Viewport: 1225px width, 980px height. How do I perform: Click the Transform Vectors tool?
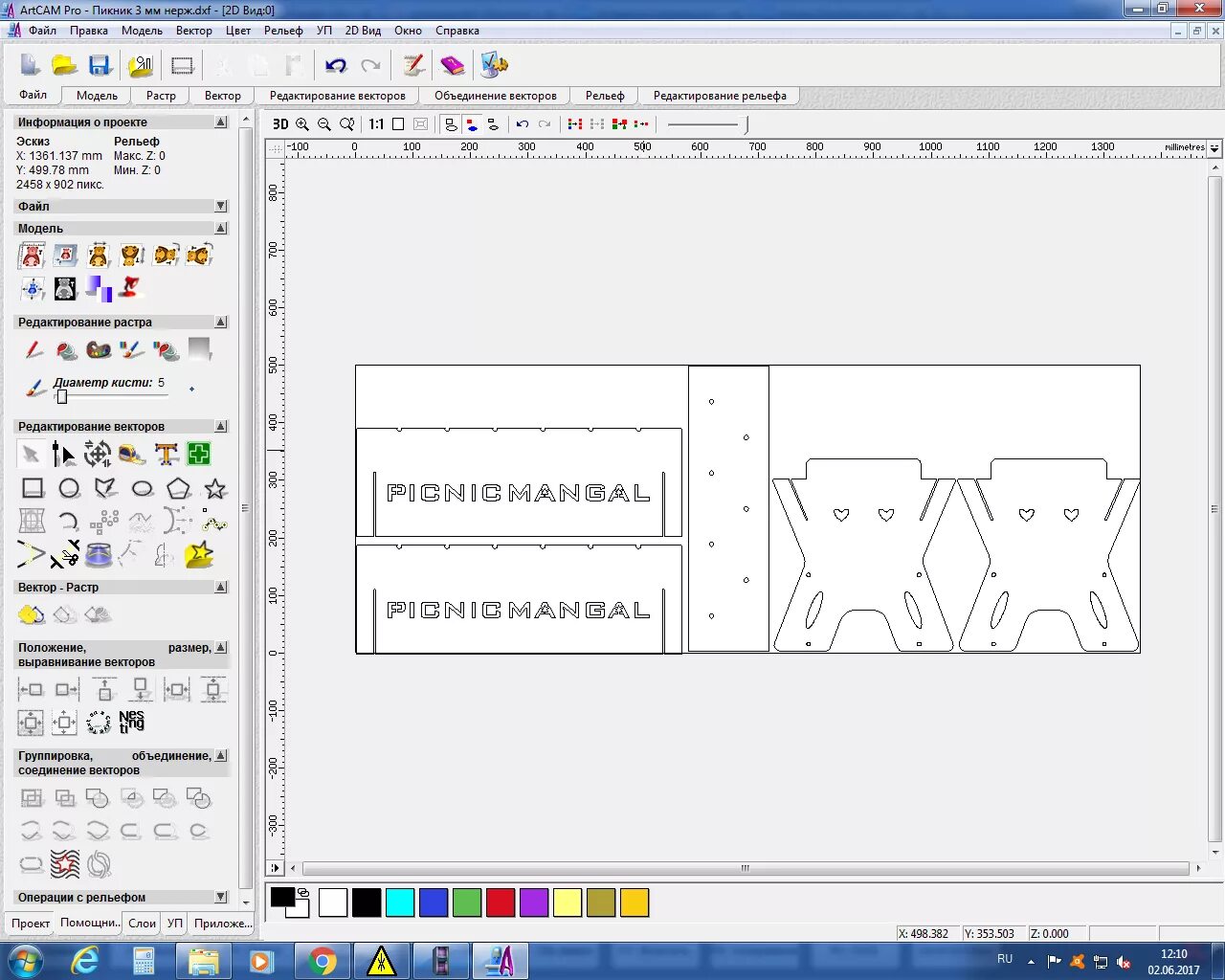coord(98,454)
